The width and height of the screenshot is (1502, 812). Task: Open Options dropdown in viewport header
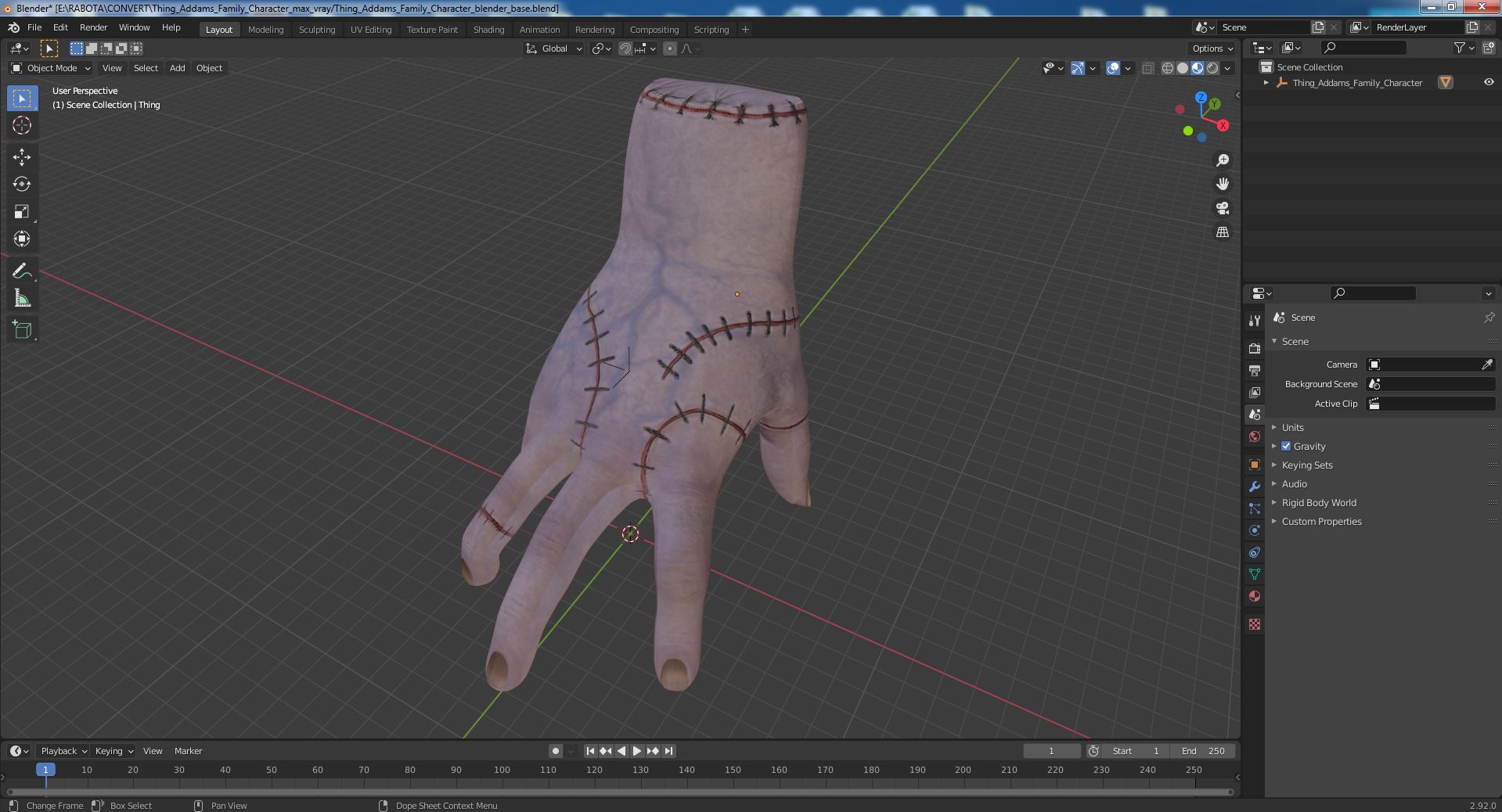point(1212,49)
